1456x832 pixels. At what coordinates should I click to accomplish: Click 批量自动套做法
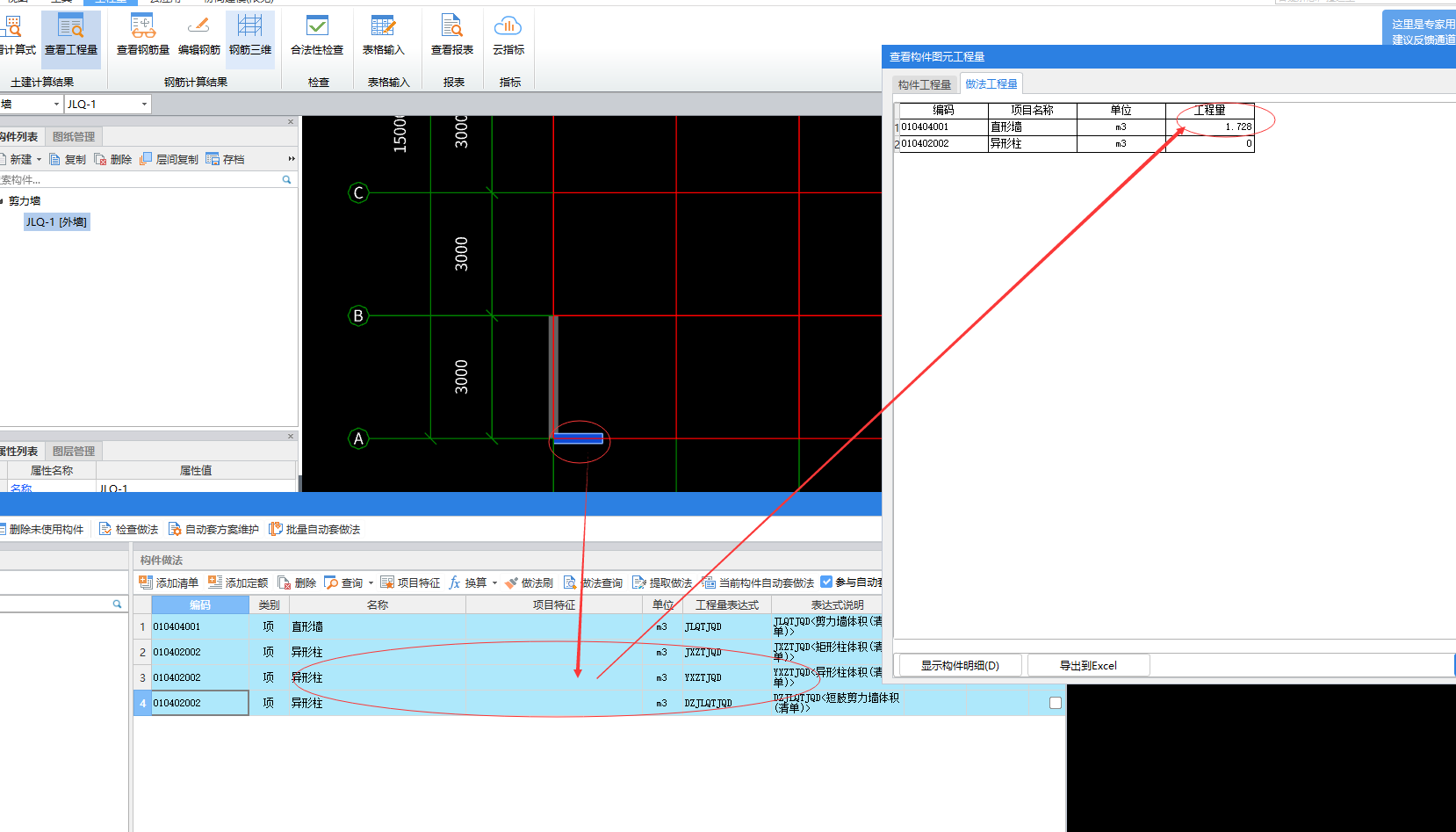click(314, 529)
